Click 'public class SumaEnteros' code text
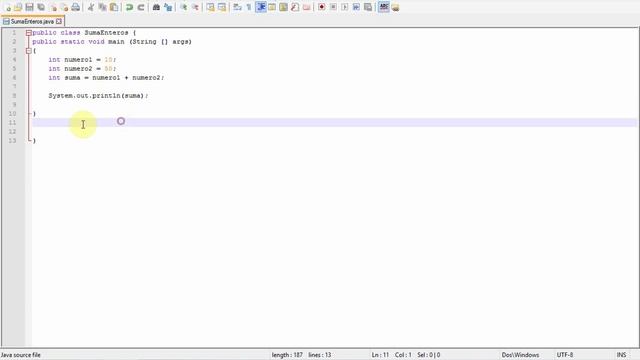This screenshot has height=360, width=640. tap(80, 33)
